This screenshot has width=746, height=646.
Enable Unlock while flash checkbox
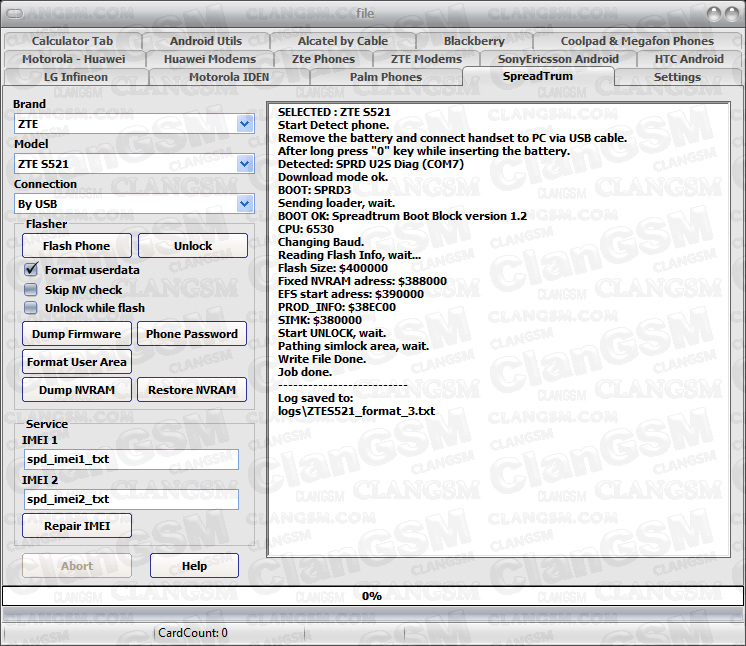point(31,308)
